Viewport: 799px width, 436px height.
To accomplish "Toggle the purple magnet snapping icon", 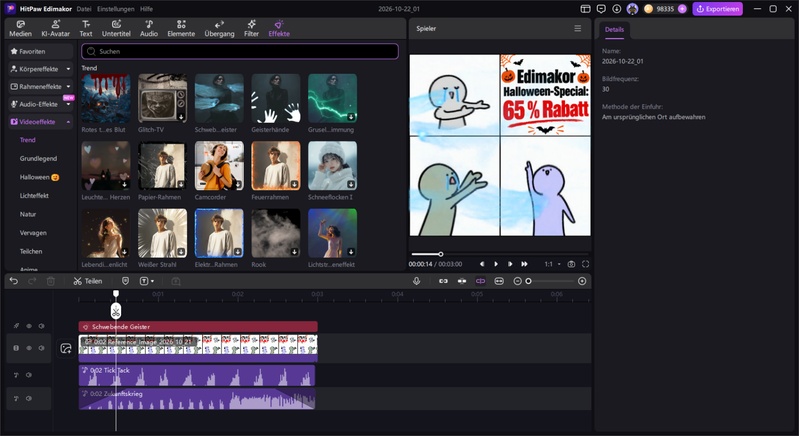I will [481, 281].
